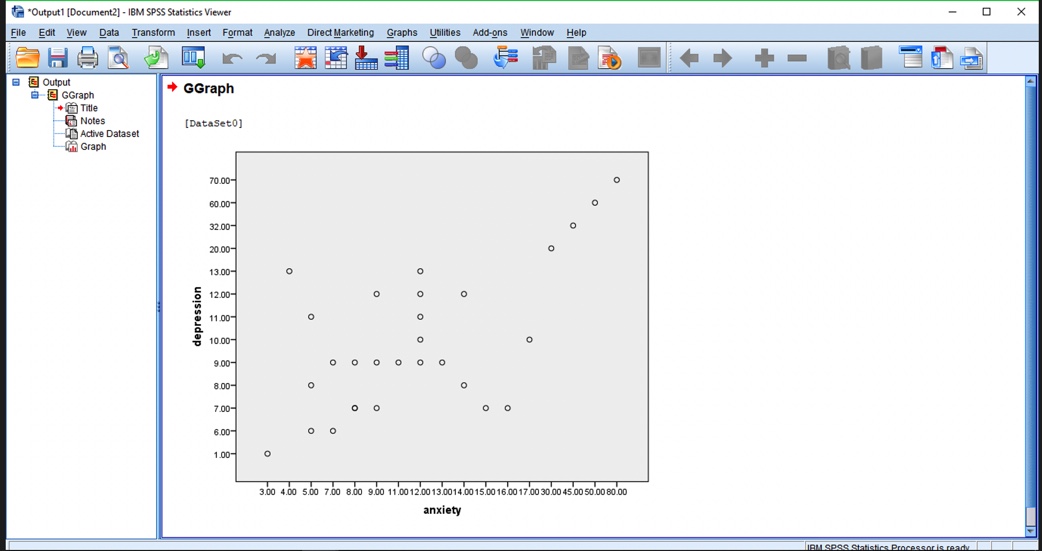Open the Window menu
1042x551 pixels.
537,33
